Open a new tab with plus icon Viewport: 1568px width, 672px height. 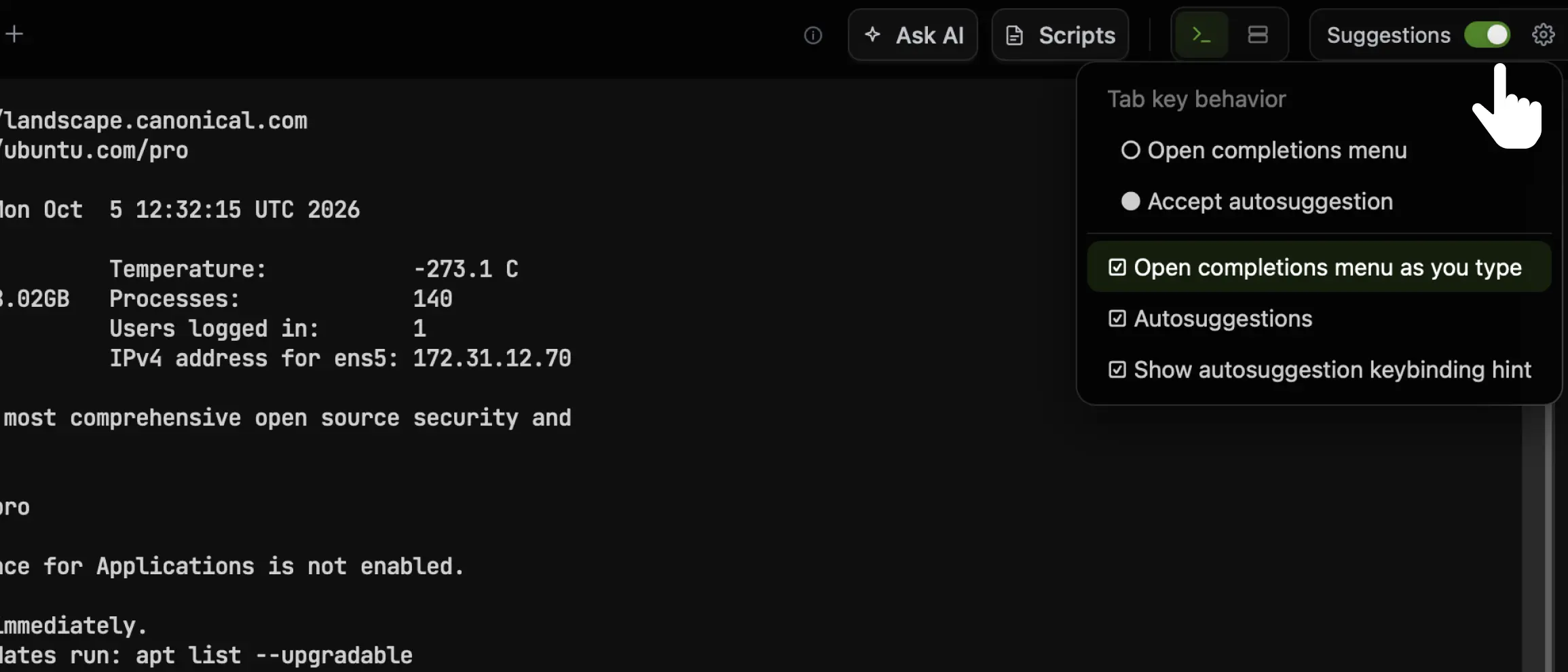click(14, 34)
